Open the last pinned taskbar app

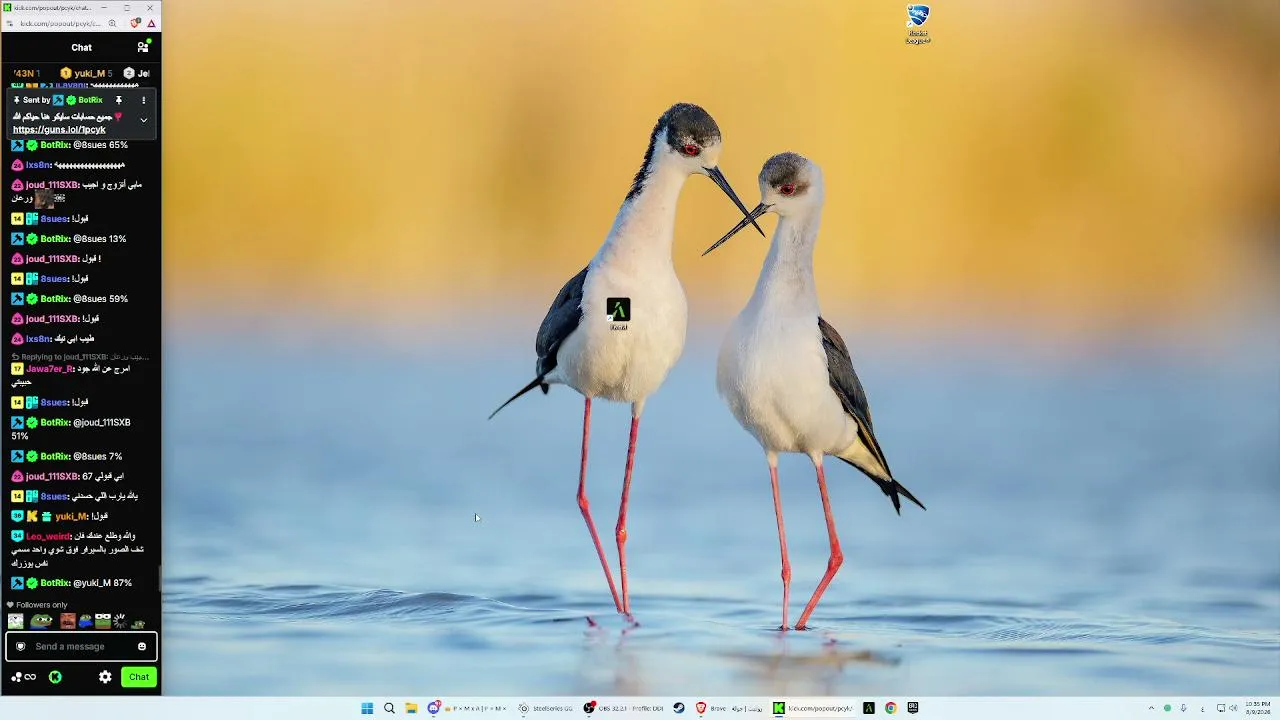[913, 708]
